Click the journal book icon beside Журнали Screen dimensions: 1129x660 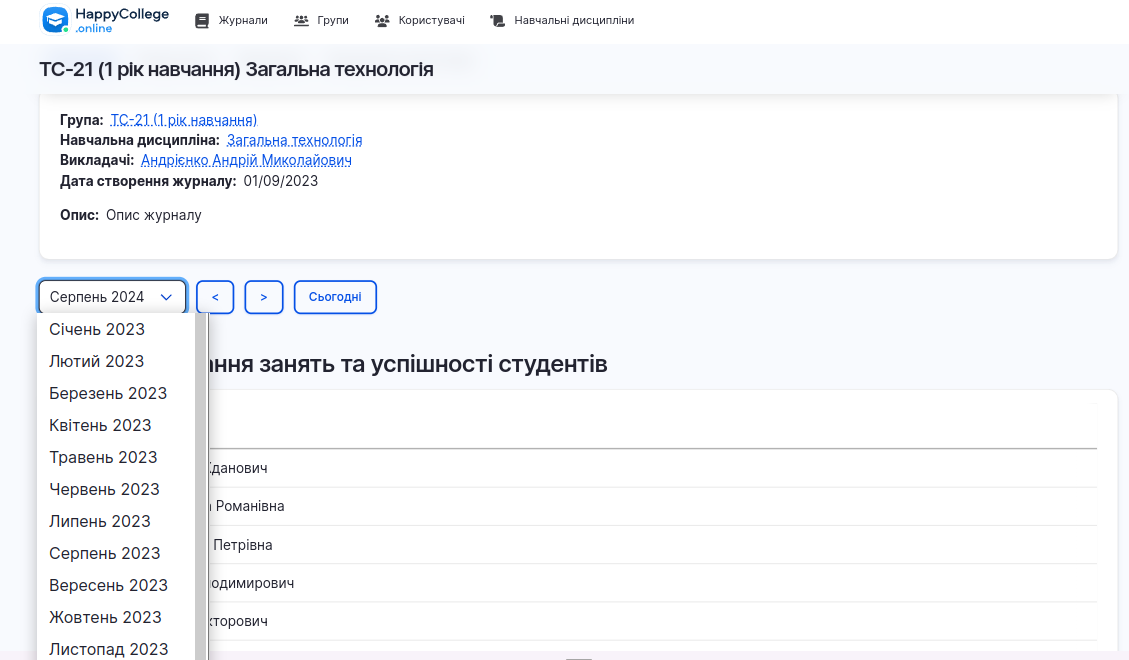(x=201, y=19)
